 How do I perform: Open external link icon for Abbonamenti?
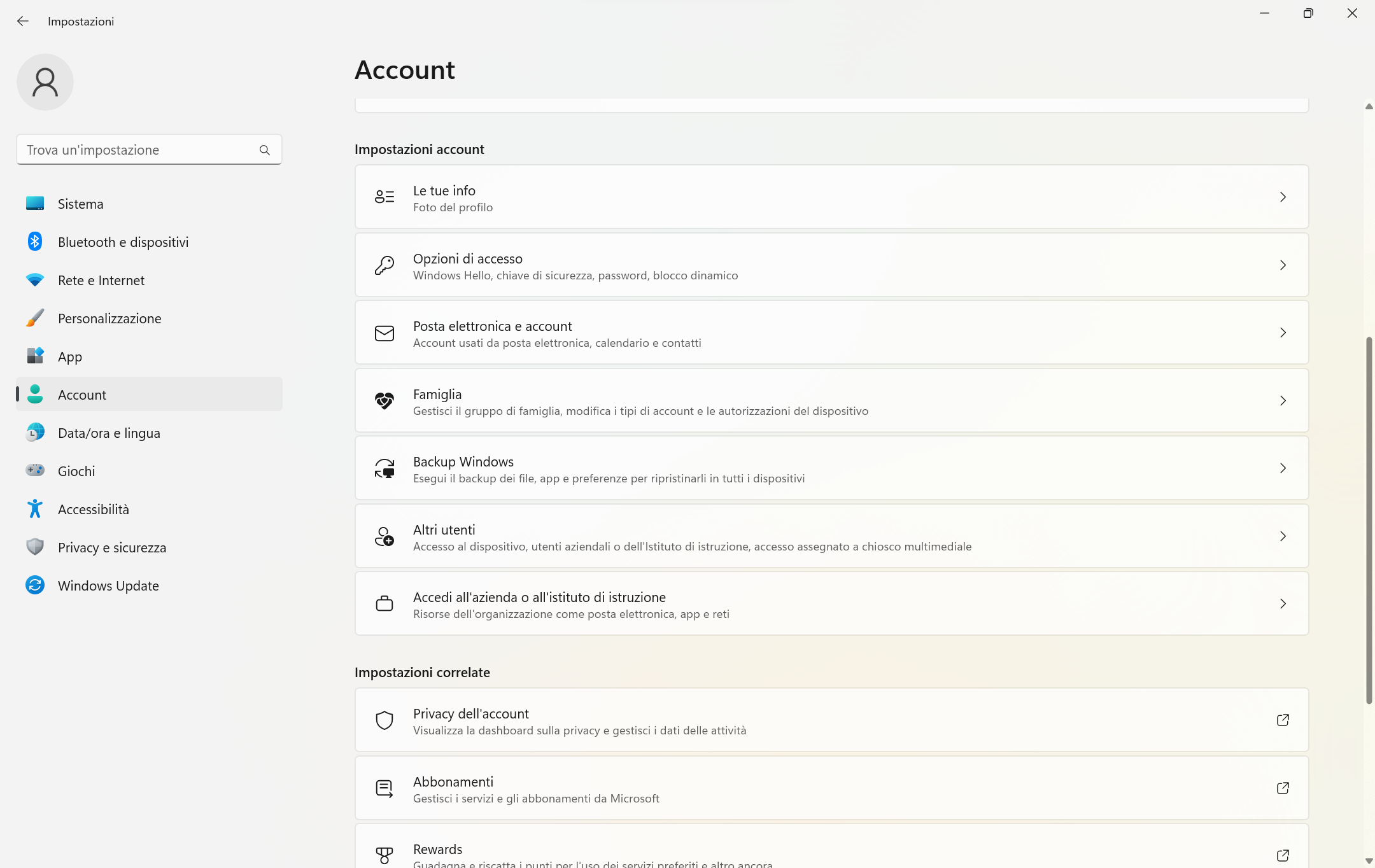click(1283, 788)
